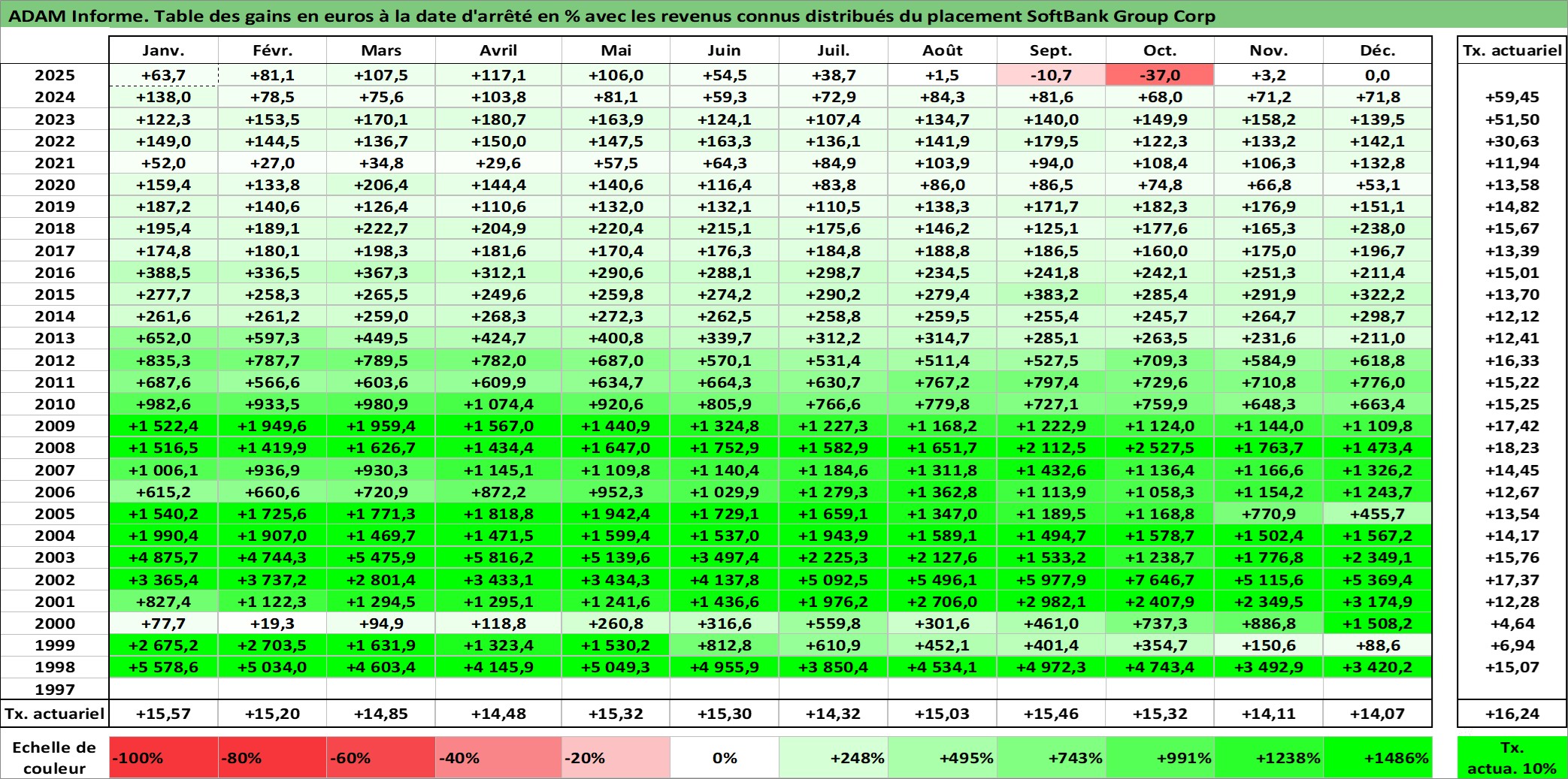Select the +1 949,6 cell in February 2009
The width and height of the screenshot is (1568, 779).
point(272,426)
